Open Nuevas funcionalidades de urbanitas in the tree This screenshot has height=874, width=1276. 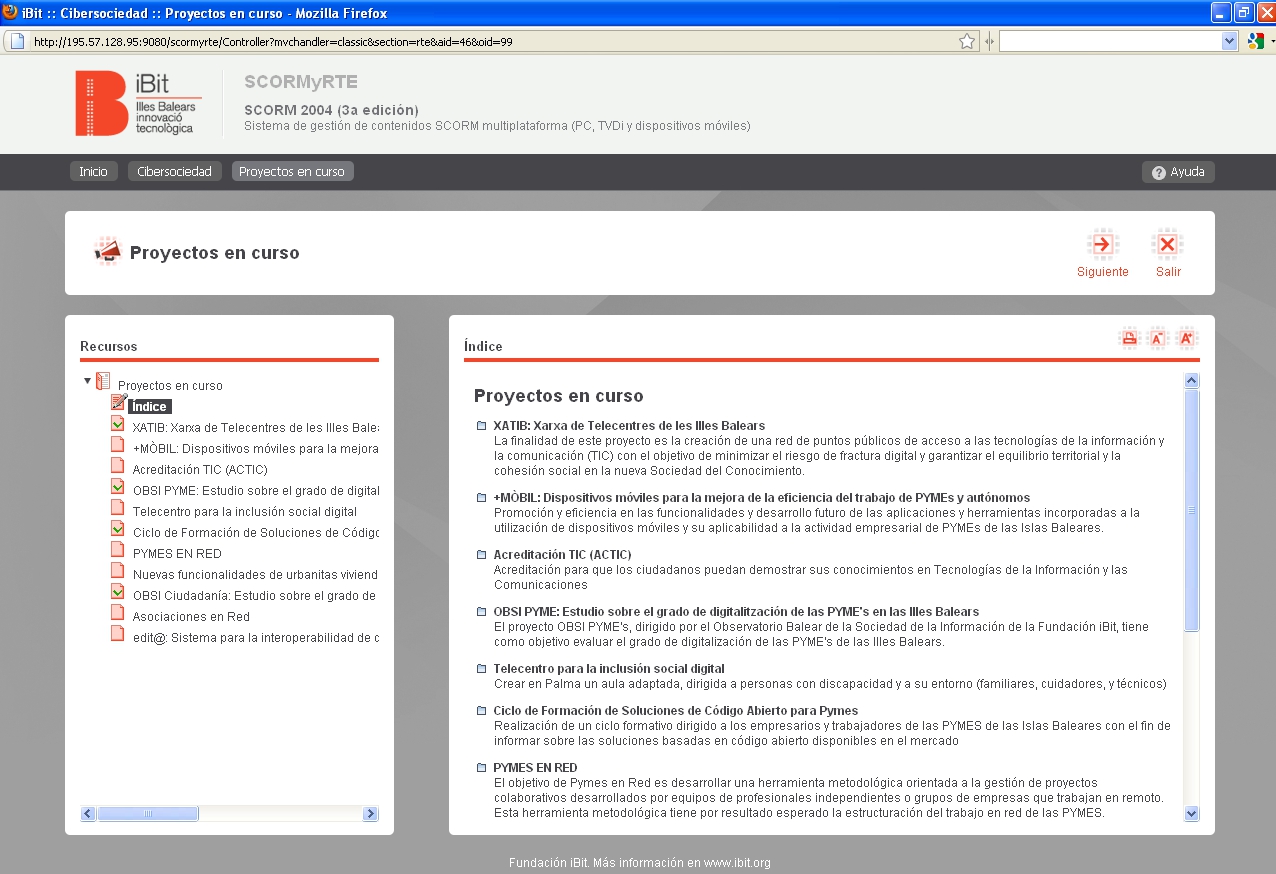(x=255, y=575)
